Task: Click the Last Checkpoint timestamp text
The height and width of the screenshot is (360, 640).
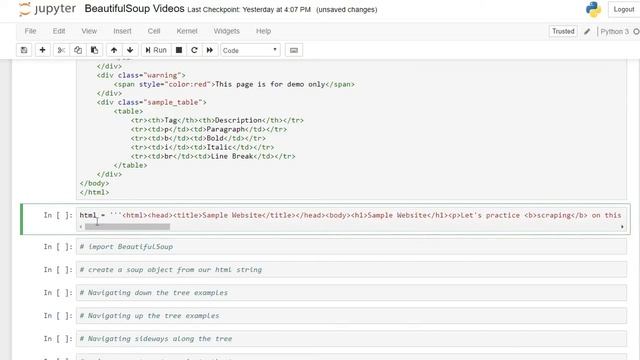Action: [x=249, y=9]
